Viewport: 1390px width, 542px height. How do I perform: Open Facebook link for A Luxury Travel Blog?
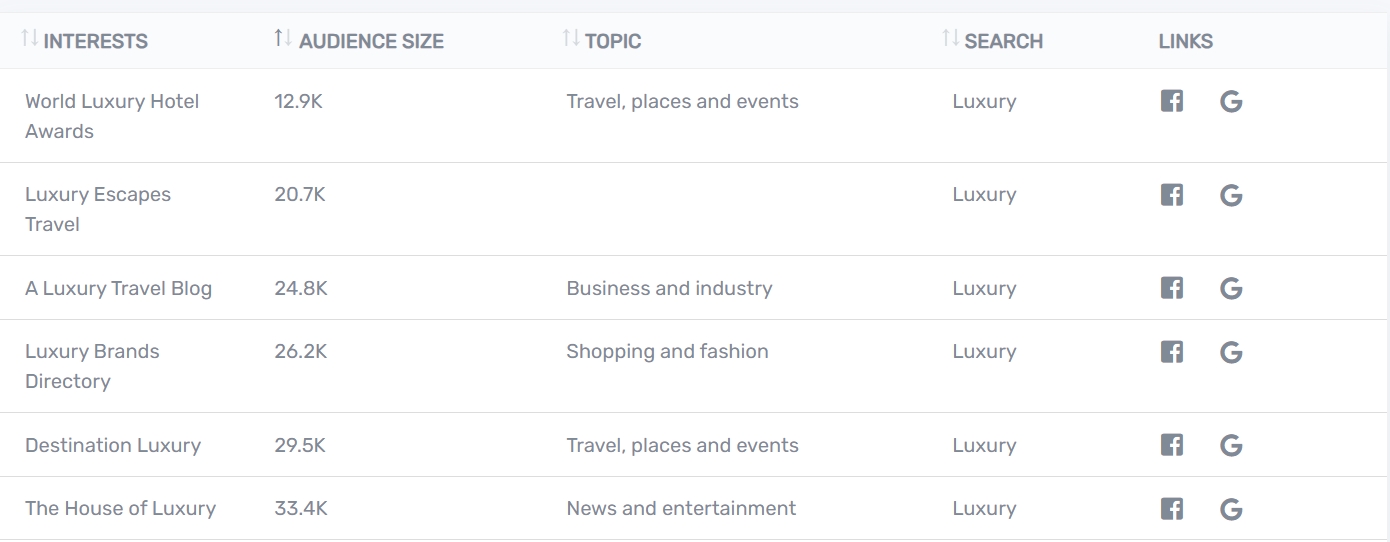coord(1172,288)
